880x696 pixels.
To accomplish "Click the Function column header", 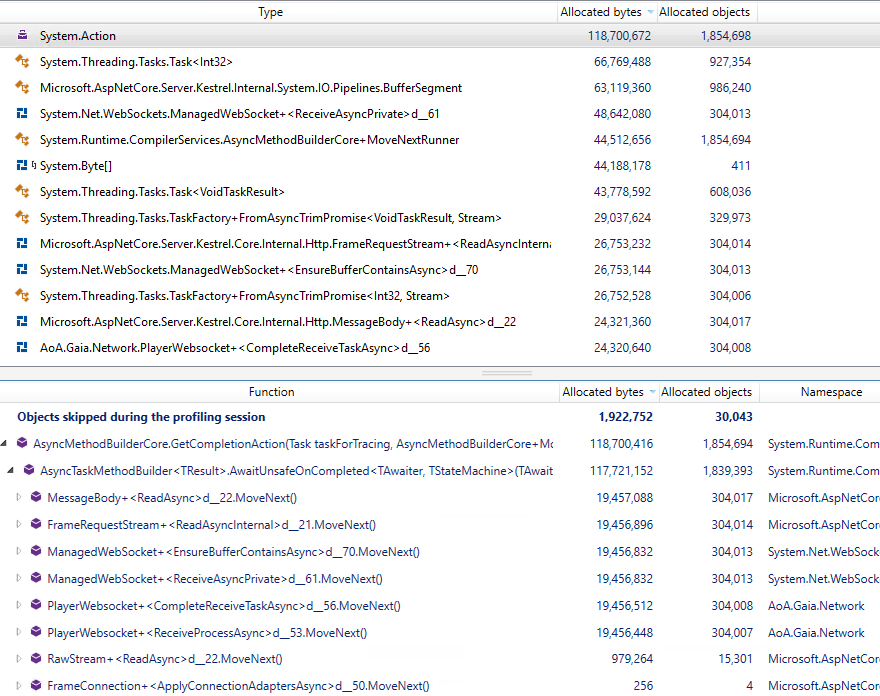I will tap(271, 392).
